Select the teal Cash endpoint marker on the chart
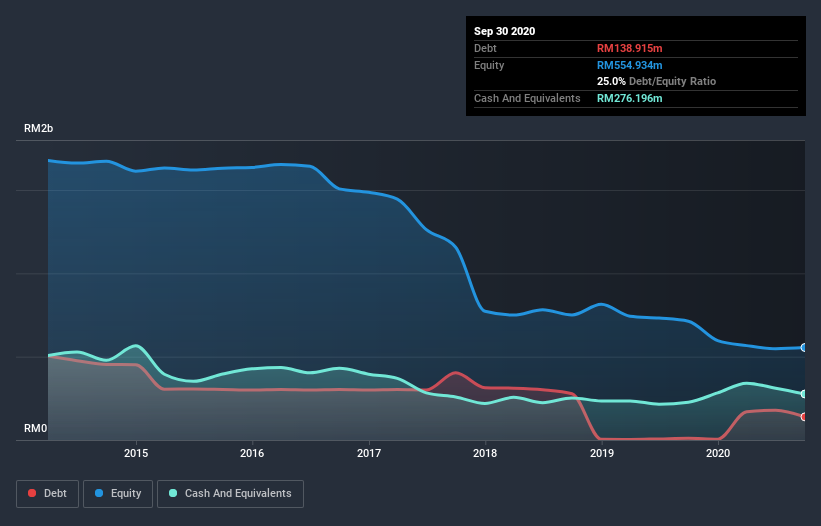The image size is (821, 526). [x=804, y=394]
